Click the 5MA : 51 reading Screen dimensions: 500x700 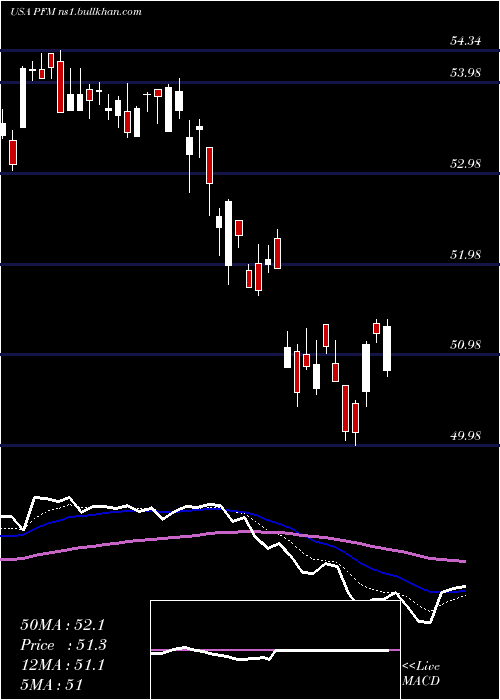pos(51,685)
